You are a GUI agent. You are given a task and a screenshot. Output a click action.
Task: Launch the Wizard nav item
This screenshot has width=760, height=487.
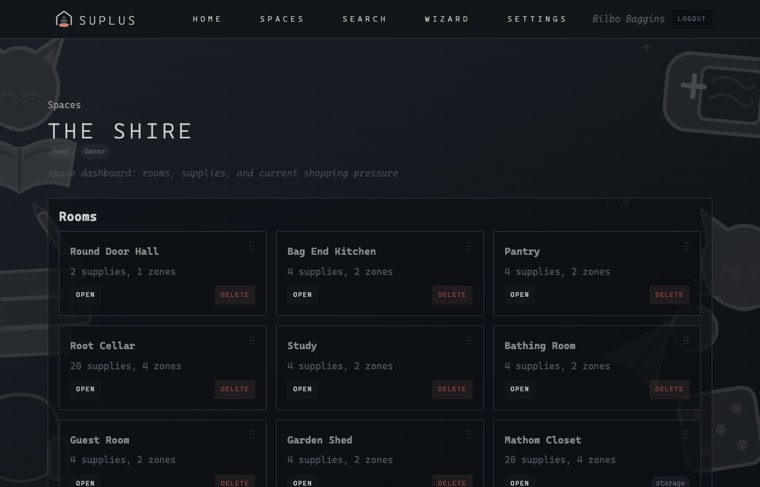[x=447, y=19]
